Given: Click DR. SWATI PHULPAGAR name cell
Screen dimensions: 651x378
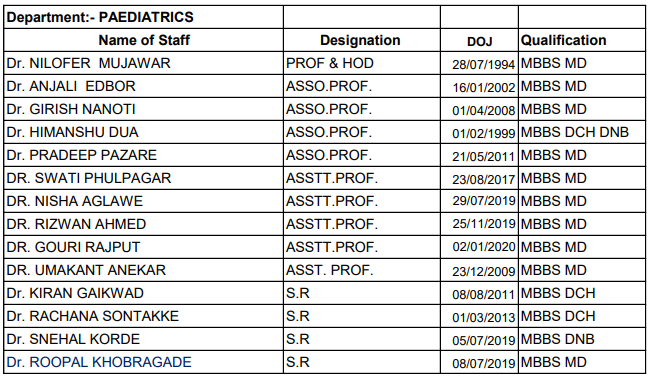Looking at the screenshot, I should [x=144, y=178].
